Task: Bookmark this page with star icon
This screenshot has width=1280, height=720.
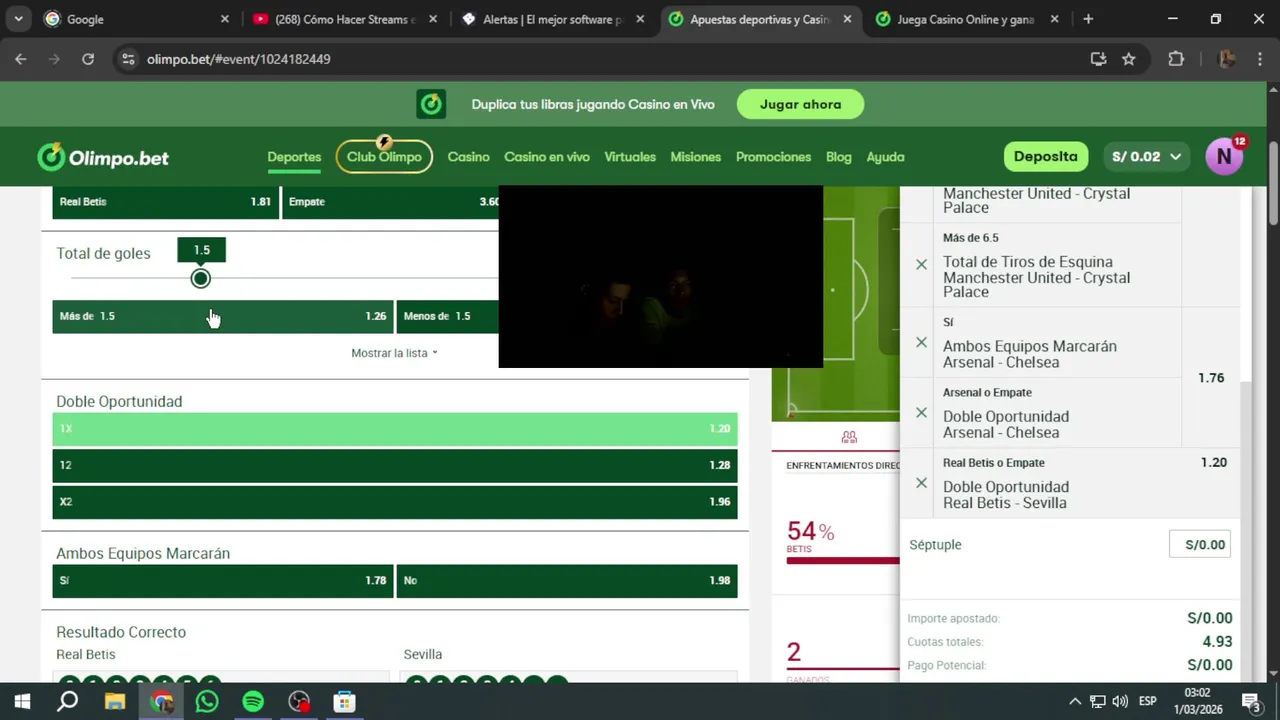Action: pyautogui.click(x=1129, y=59)
